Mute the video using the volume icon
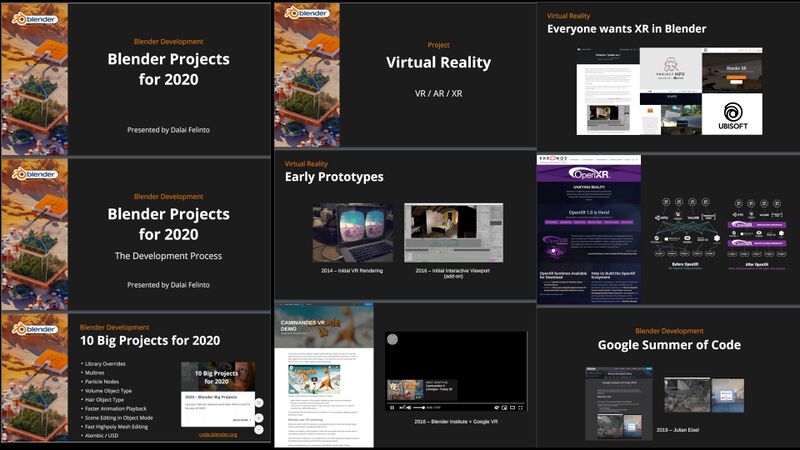The image size is (800, 450). 409,408
